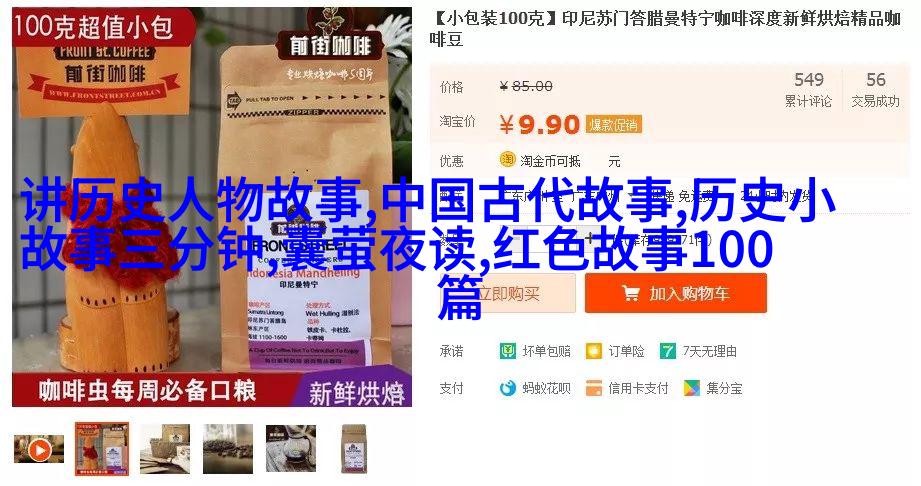Select the fourth thumbnail showing coffee beans
Image resolution: width=921 pixels, height=486 pixels.
pyautogui.click(x=228, y=449)
